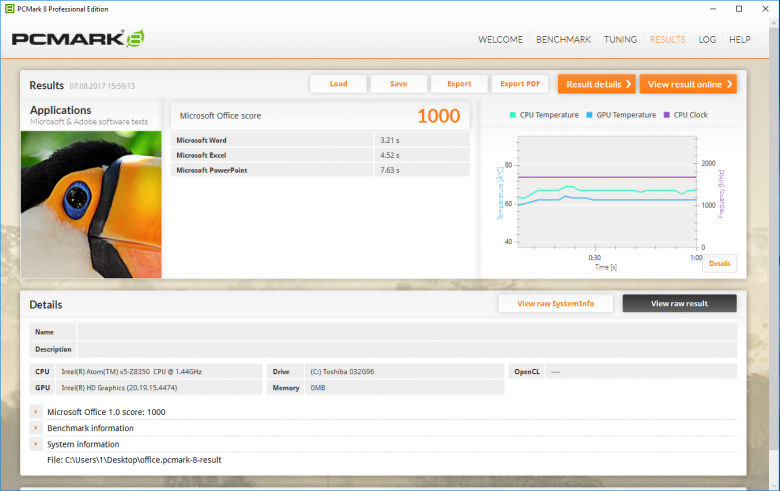Click the CPU Clock legend swatch
Image resolution: width=780 pixels, height=491 pixels.
coord(667,115)
